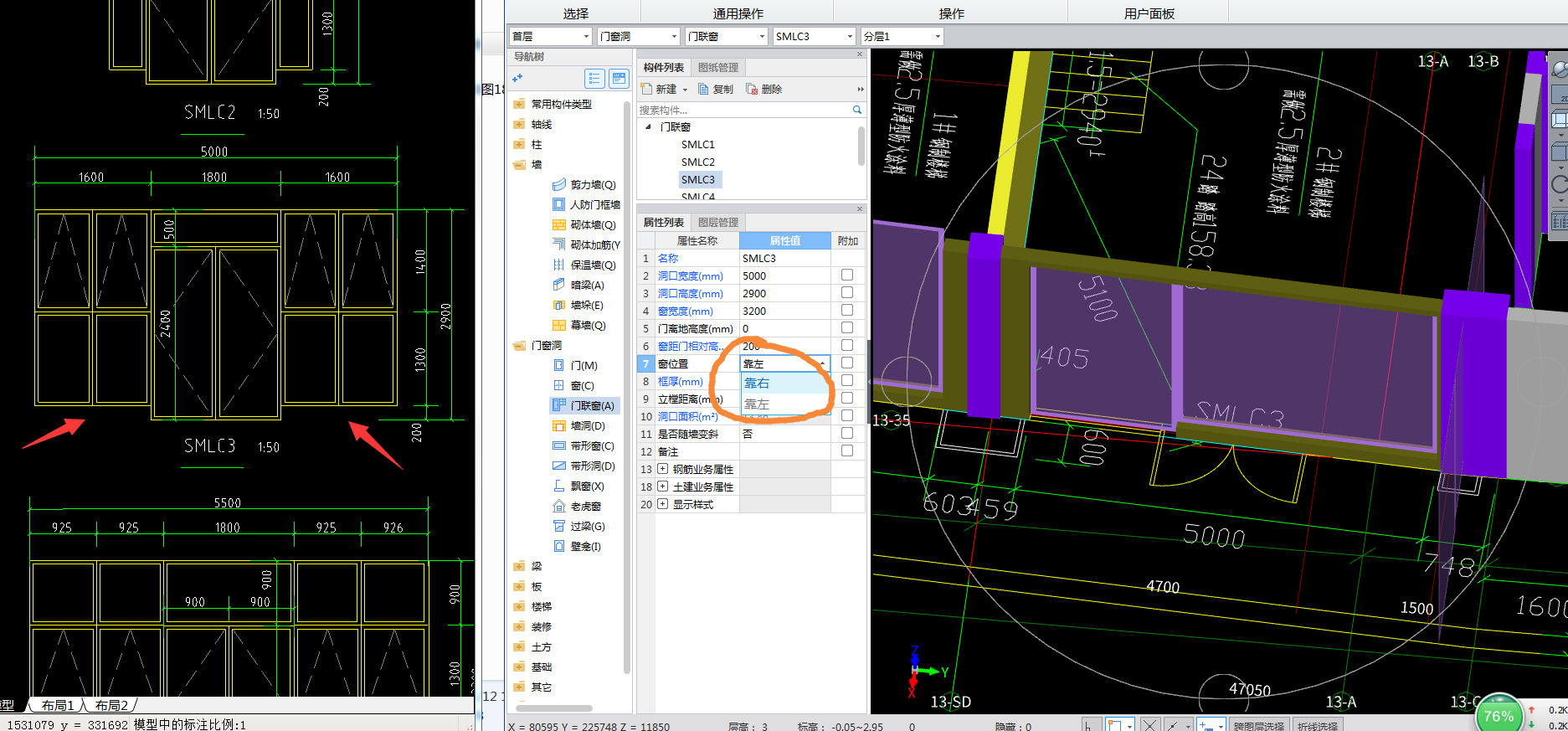Image resolution: width=1568 pixels, height=731 pixels.
Task: Tick the 附加 checkbox for 框厚
Action: (x=847, y=381)
